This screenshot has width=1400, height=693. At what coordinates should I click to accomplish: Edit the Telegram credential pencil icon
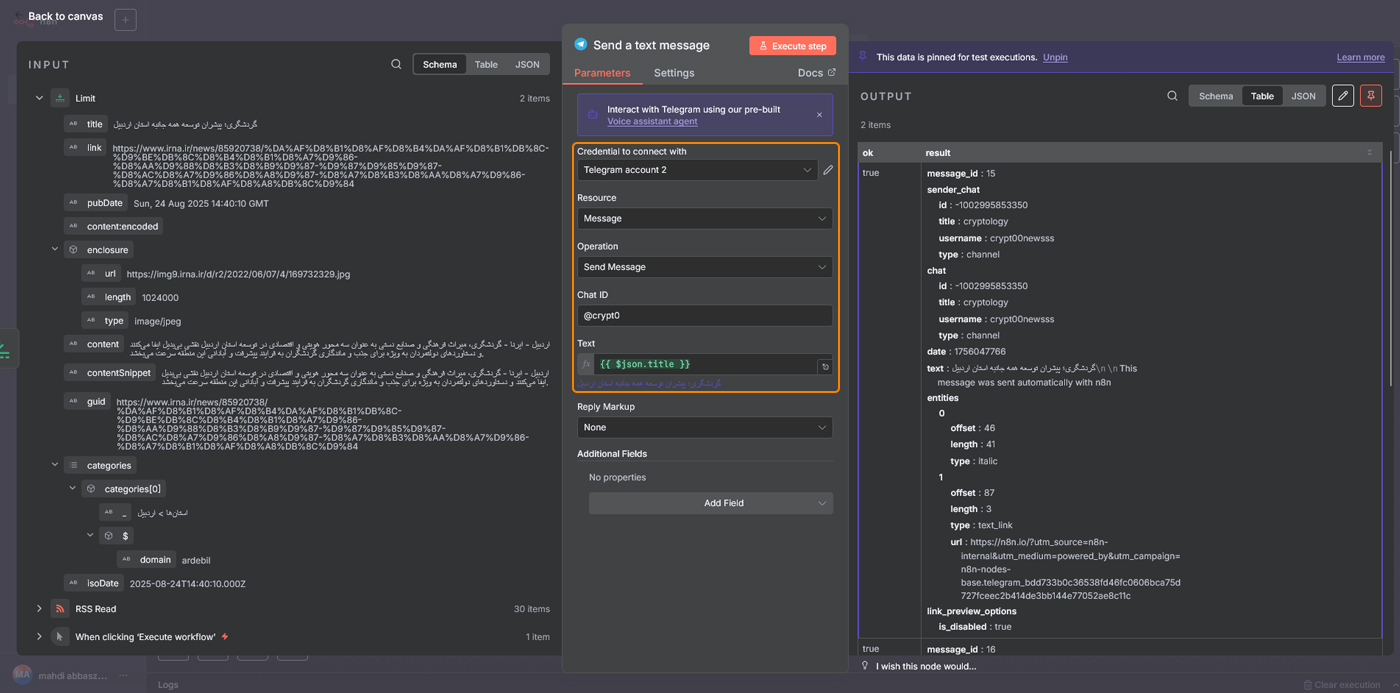[x=828, y=171]
